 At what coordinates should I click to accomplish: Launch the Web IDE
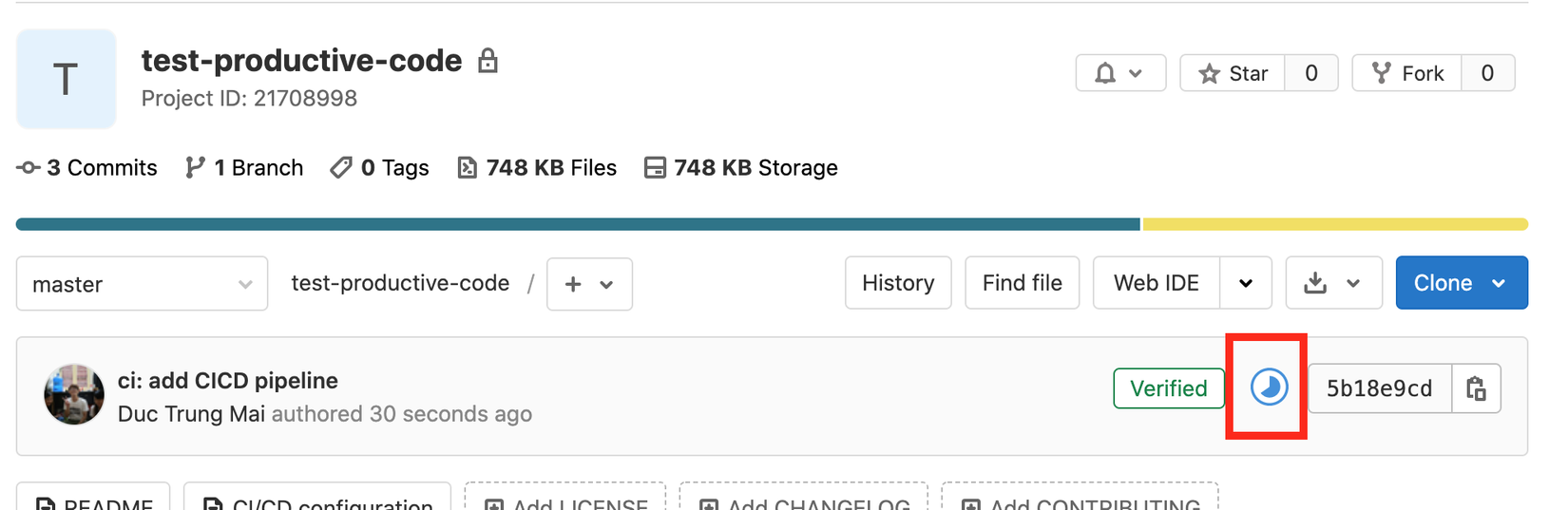pos(1156,283)
